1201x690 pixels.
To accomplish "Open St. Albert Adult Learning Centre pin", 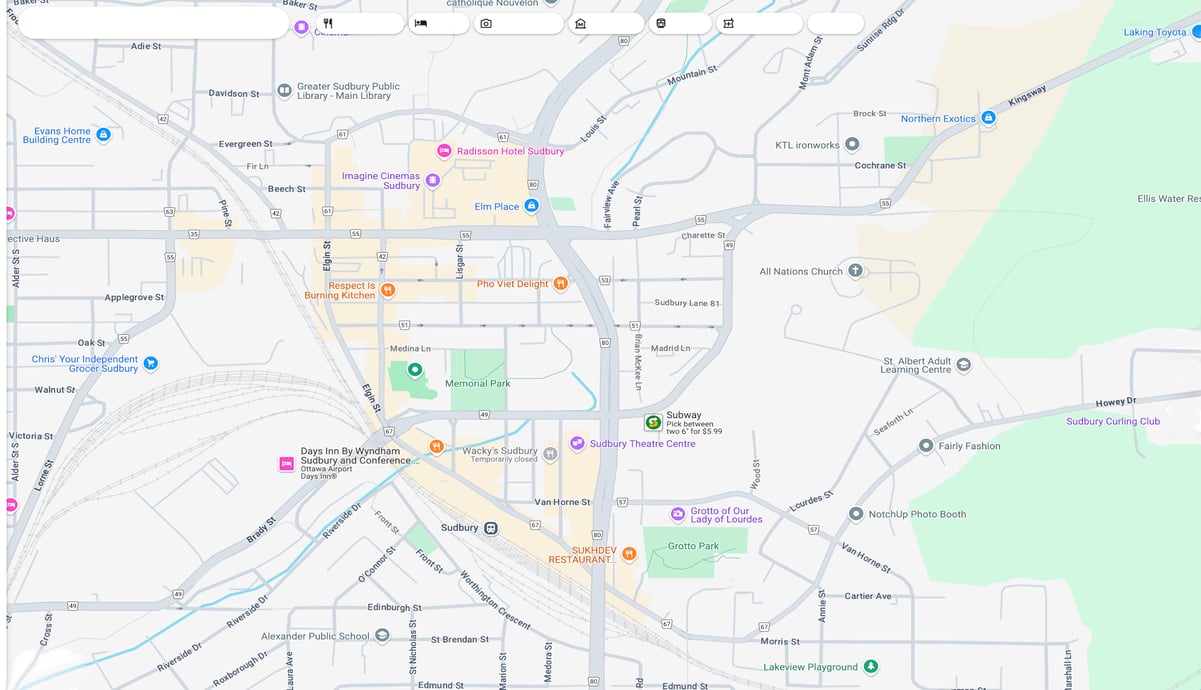I will pos(963,365).
